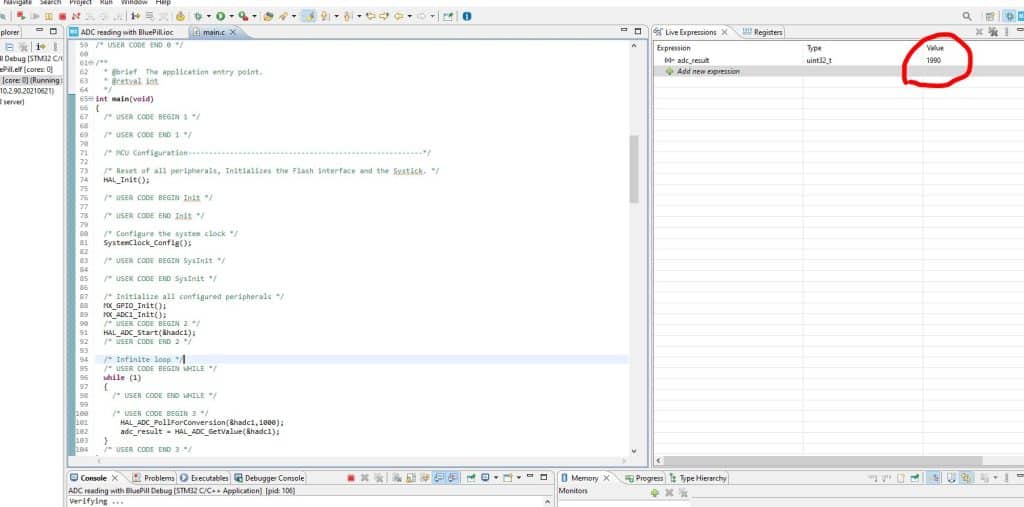Open the Debug icon dropdown arrow
The height and width of the screenshot is (507, 1024).
pos(208,16)
